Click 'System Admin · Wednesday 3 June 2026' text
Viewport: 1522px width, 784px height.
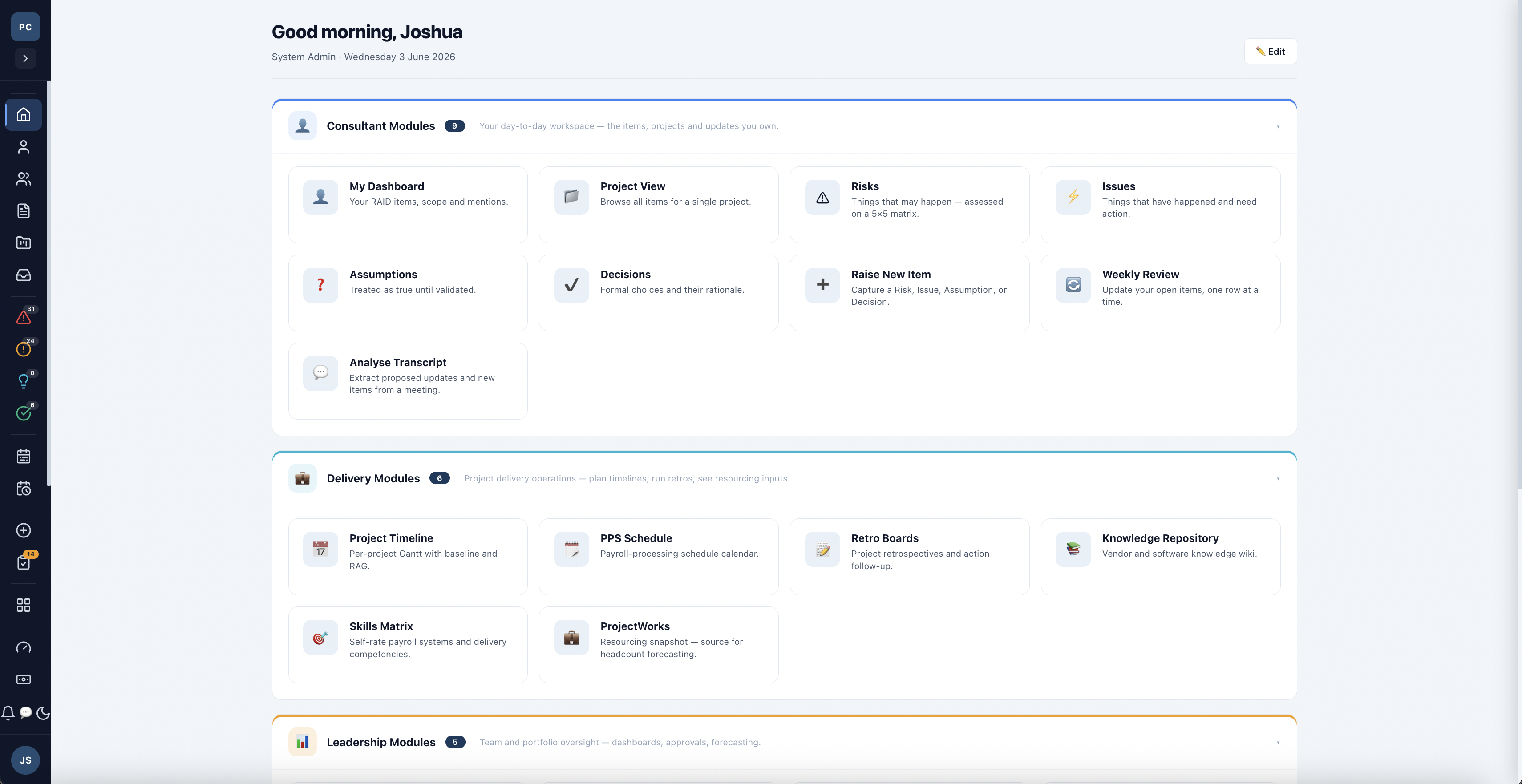363,57
